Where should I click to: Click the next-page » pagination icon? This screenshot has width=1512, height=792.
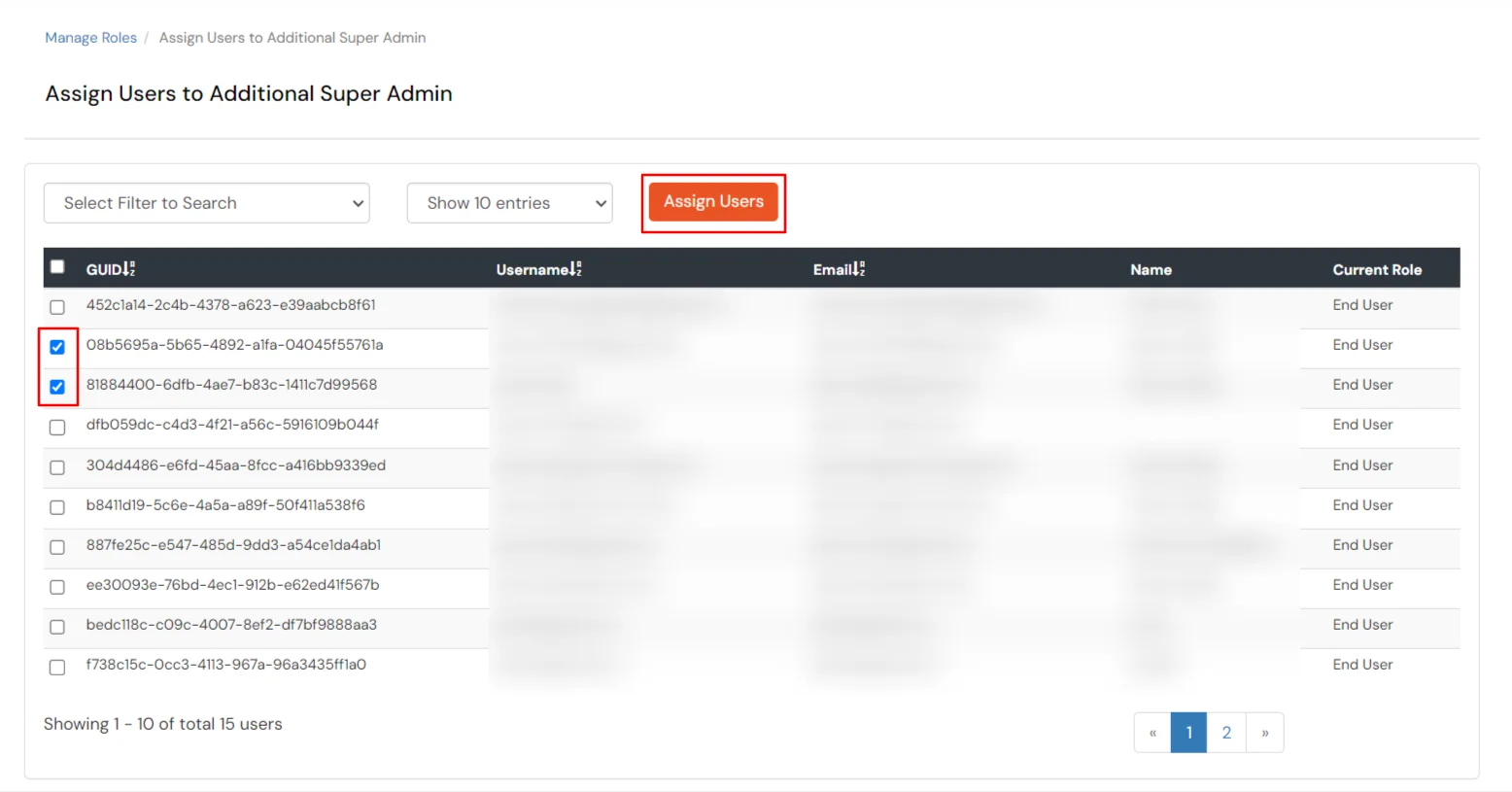click(x=1264, y=733)
